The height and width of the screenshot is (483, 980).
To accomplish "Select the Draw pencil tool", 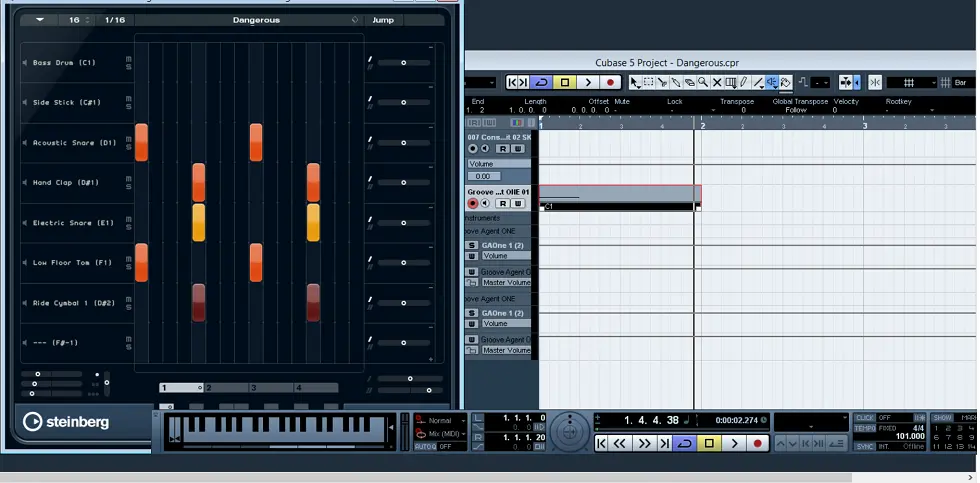I will (743, 82).
